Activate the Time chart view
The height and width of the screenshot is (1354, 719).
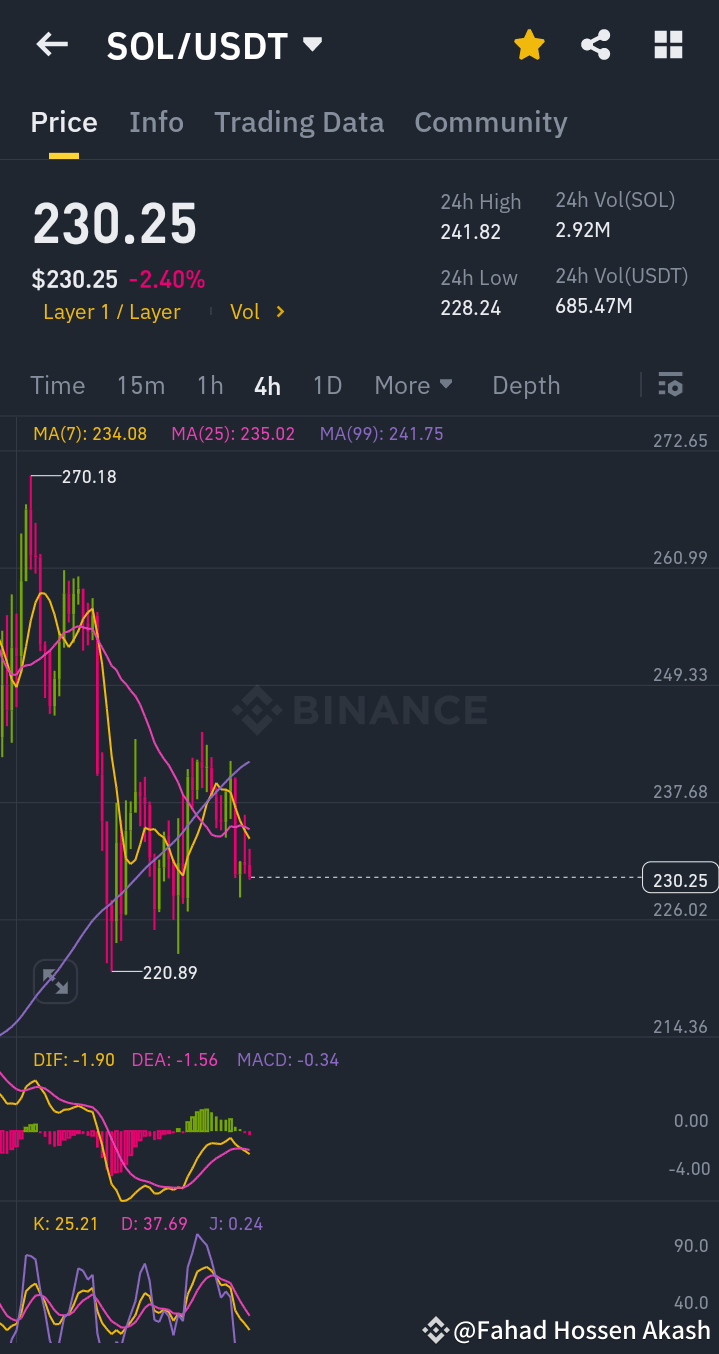(x=57, y=385)
